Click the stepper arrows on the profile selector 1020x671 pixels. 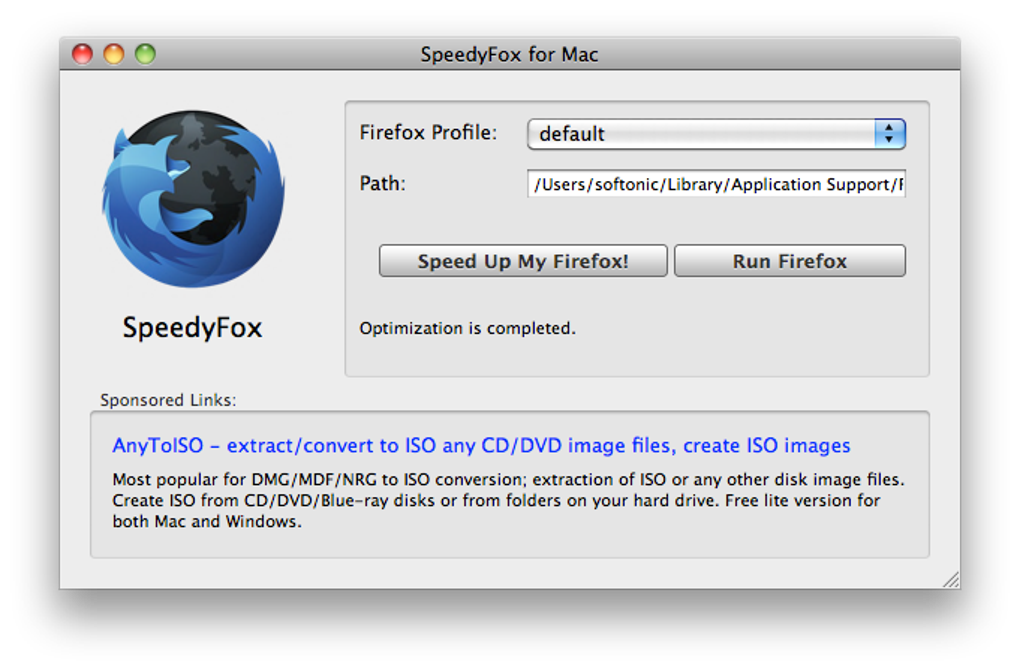(888, 133)
